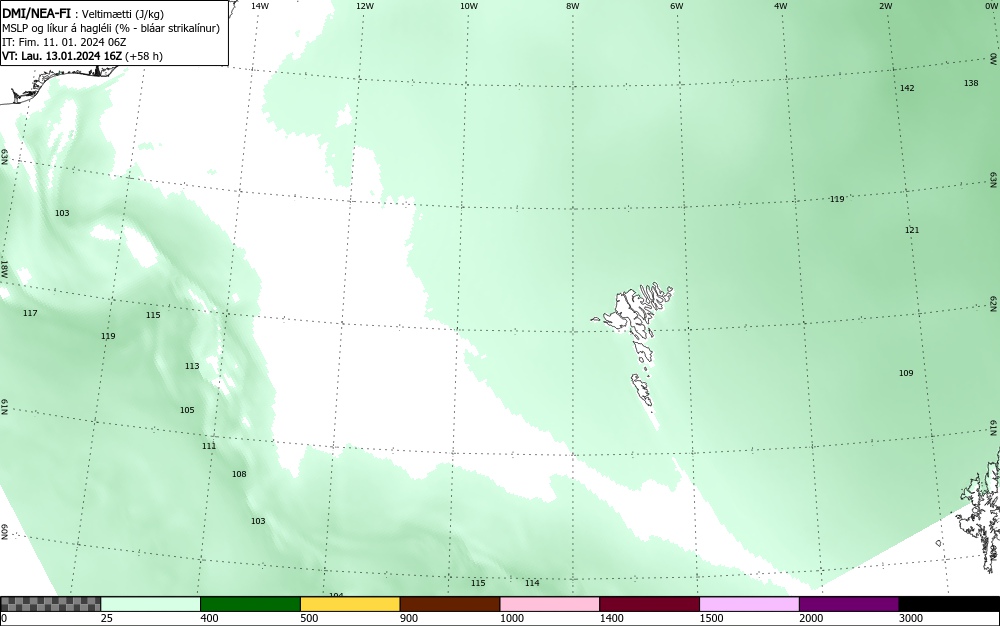
Task: Click the value 138 on the map
Action: point(971,83)
